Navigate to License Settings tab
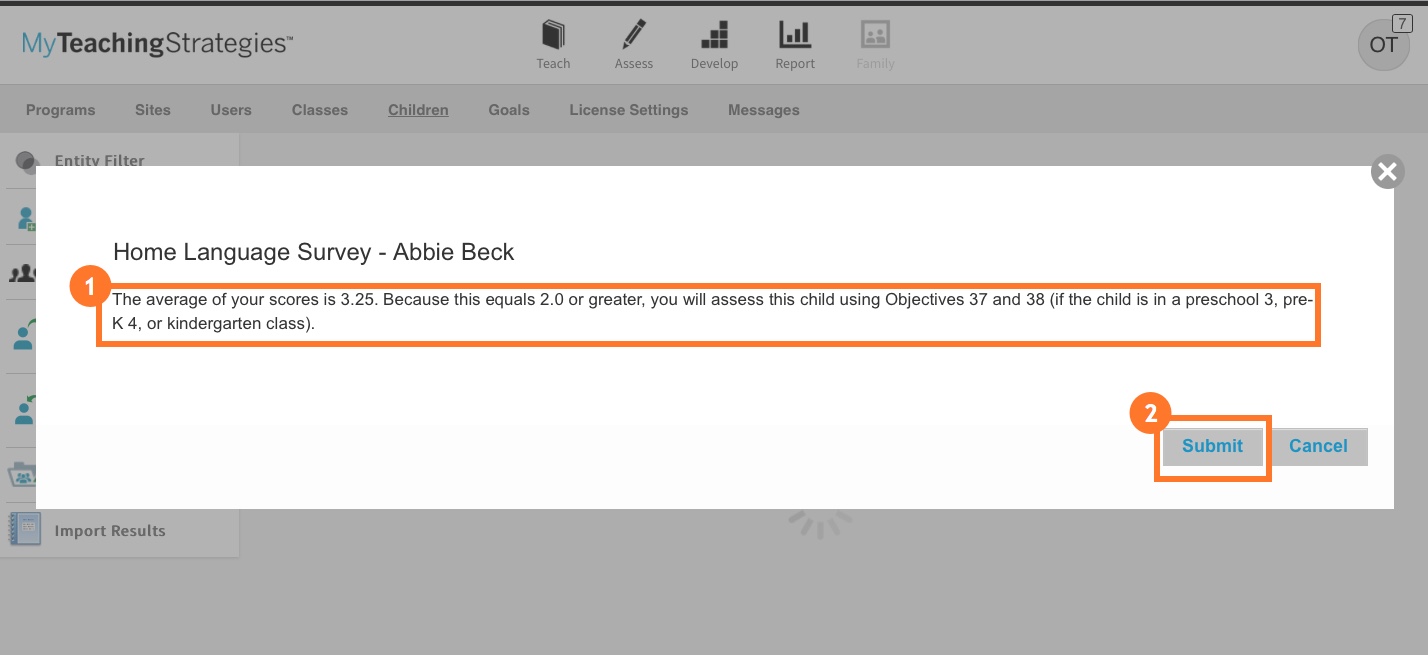This screenshot has height=655, width=1428. (629, 110)
